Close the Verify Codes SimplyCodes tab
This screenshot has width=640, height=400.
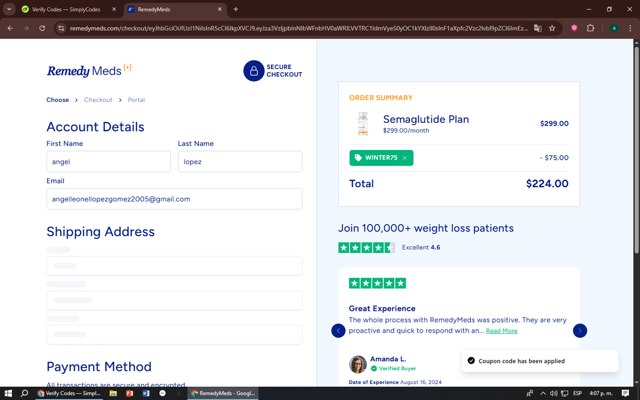pos(114,9)
